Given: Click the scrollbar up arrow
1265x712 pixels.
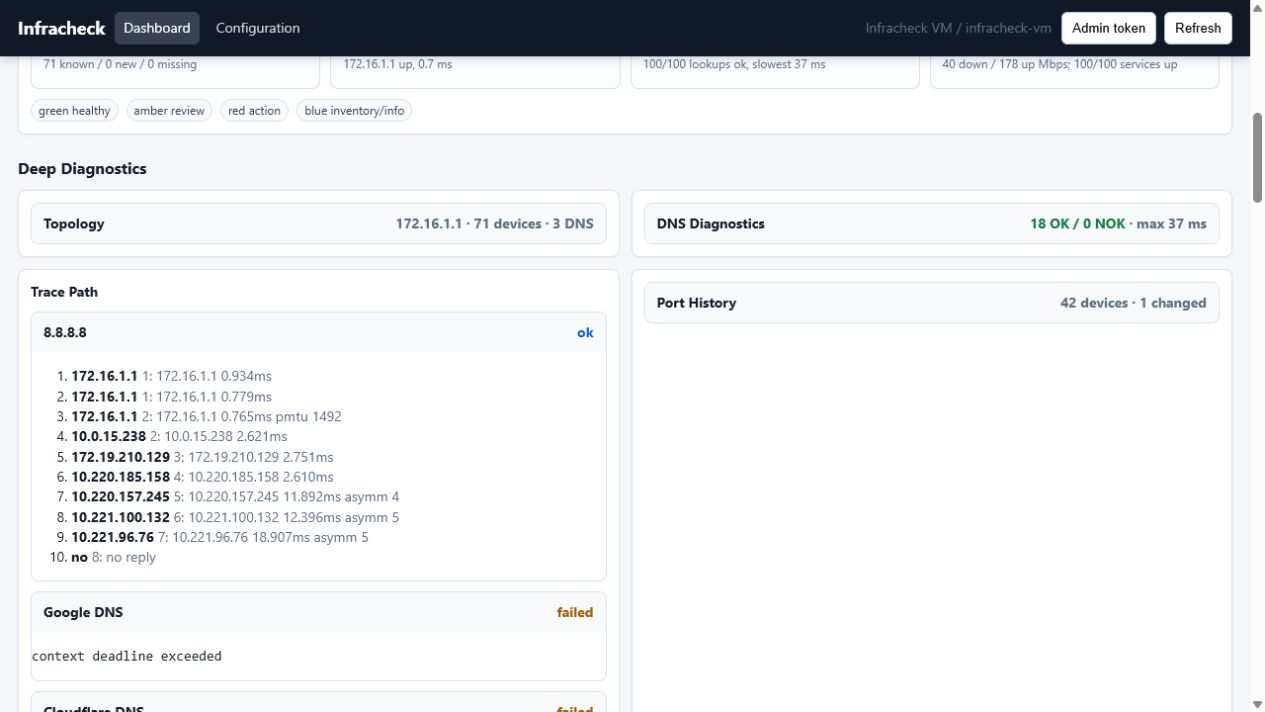Looking at the screenshot, I should pyautogui.click(x=1257, y=8).
